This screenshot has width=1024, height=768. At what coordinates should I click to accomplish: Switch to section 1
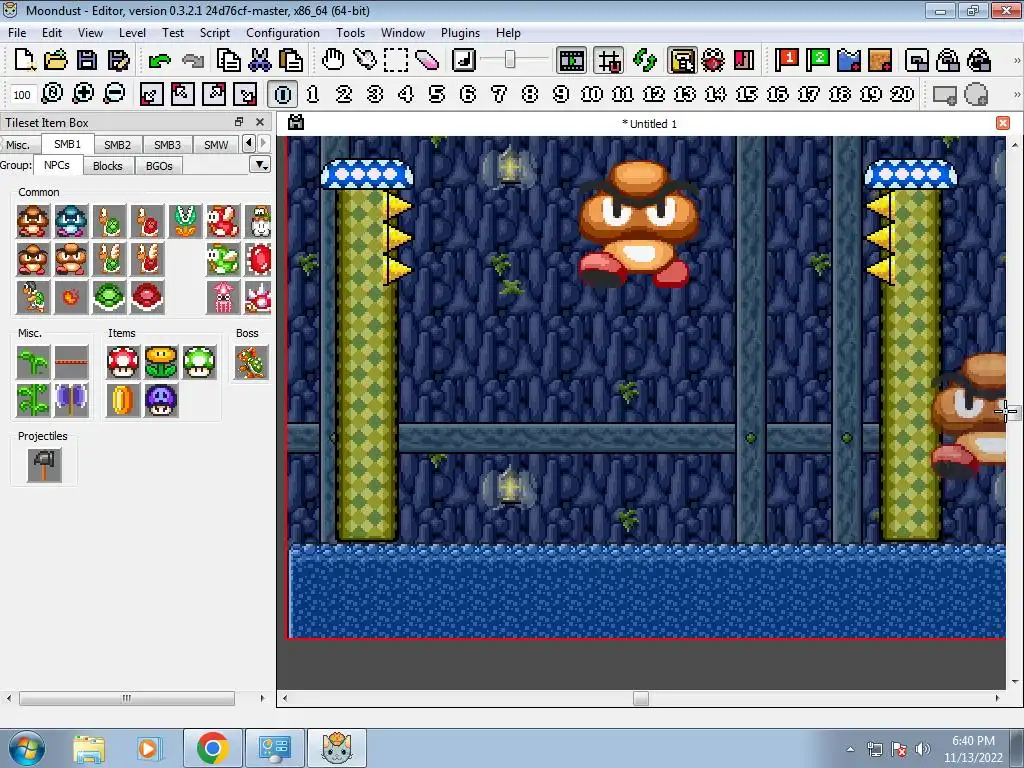pos(313,94)
